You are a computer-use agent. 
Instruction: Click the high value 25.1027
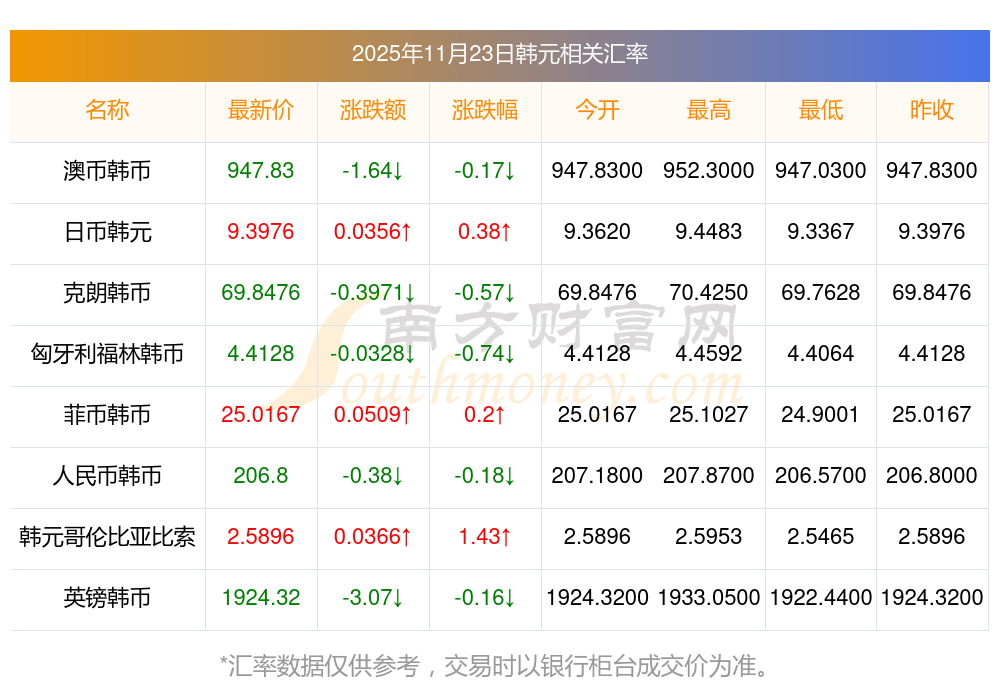pos(709,415)
